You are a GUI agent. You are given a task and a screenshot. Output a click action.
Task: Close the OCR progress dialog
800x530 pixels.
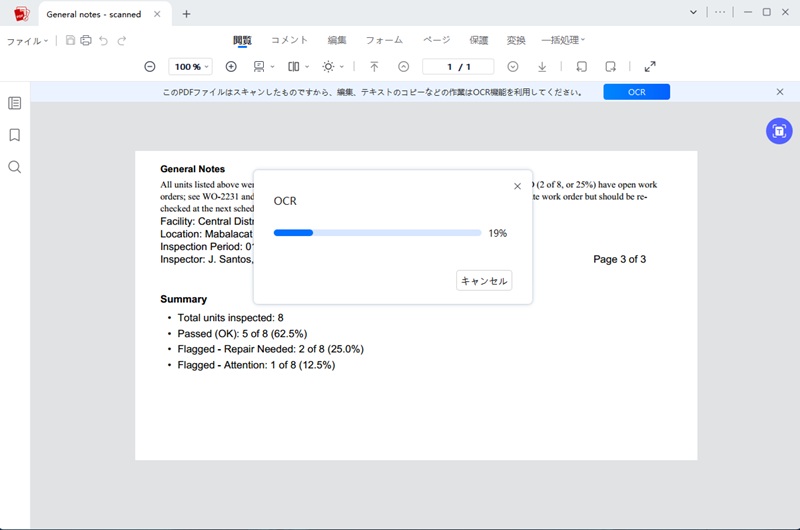pos(517,186)
